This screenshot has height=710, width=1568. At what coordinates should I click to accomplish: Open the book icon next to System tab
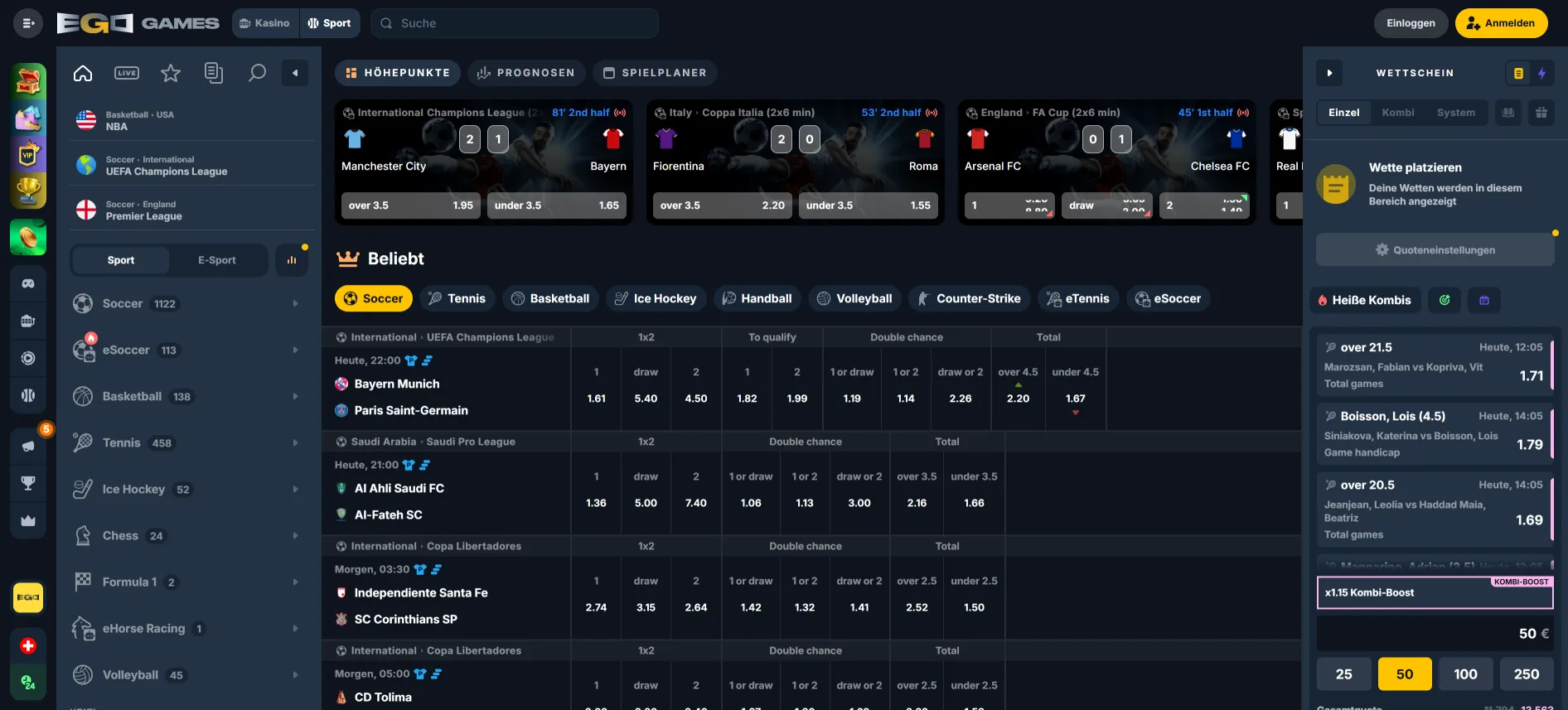tap(1508, 113)
